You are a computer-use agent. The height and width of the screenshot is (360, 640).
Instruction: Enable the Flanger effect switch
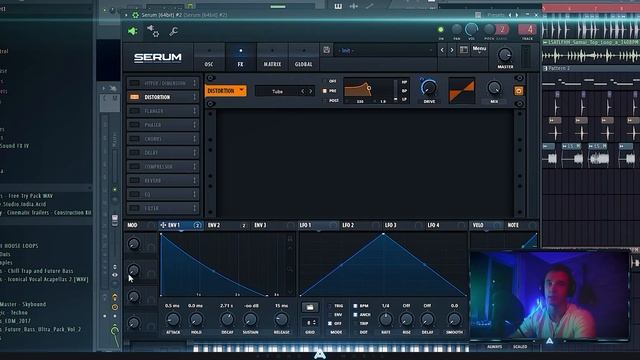(x=134, y=111)
